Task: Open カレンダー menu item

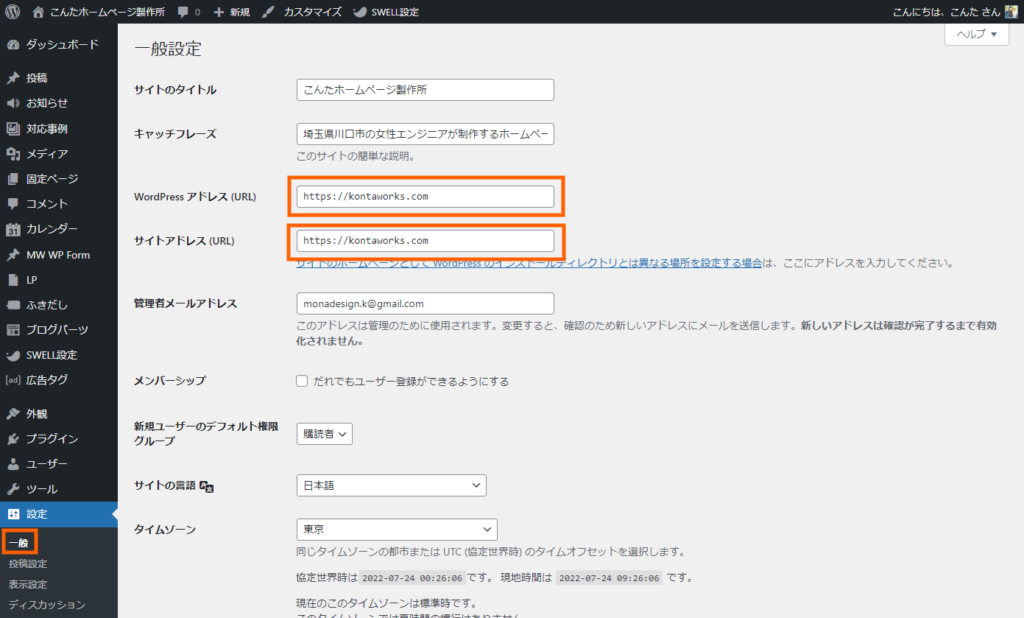Action: coord(52,229)
